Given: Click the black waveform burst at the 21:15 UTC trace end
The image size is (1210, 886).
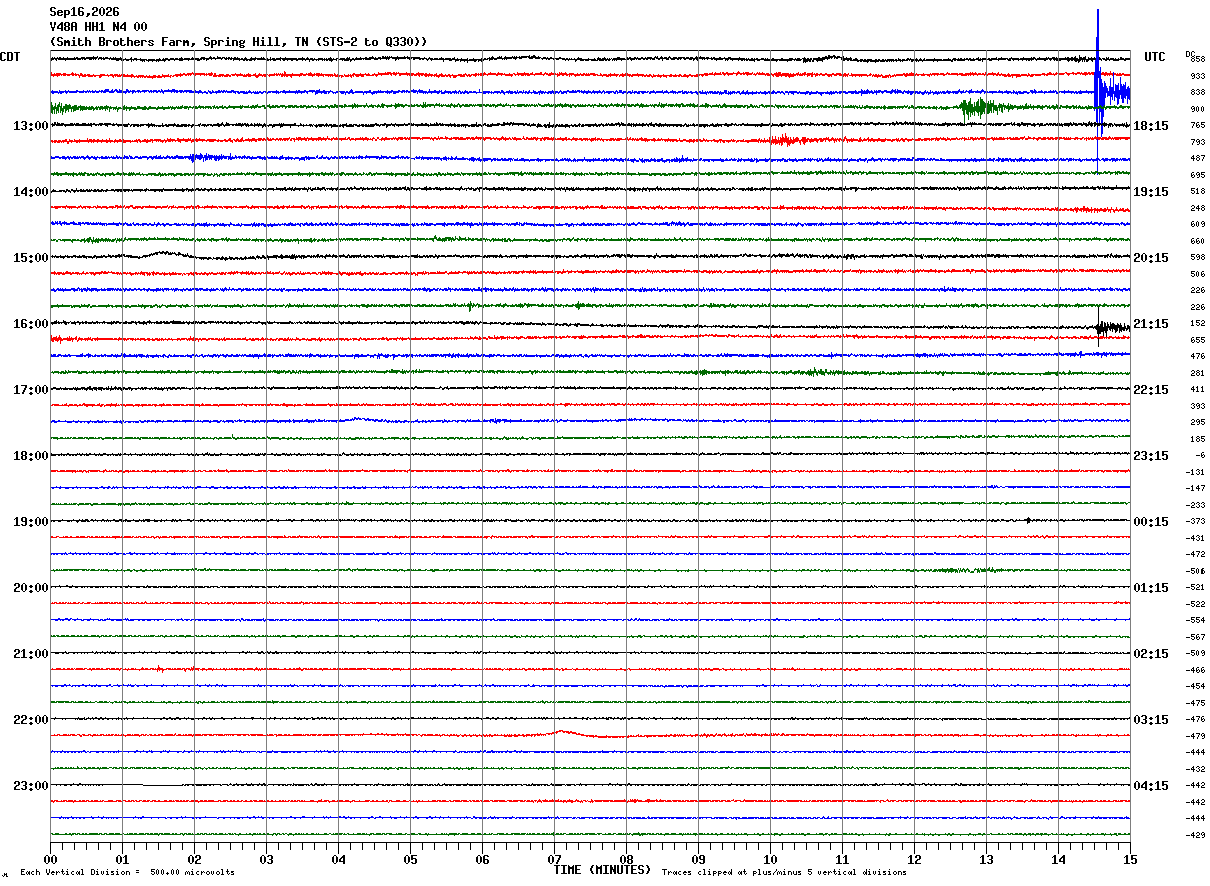Looking at the screenshot, I should coord(1113,327).
